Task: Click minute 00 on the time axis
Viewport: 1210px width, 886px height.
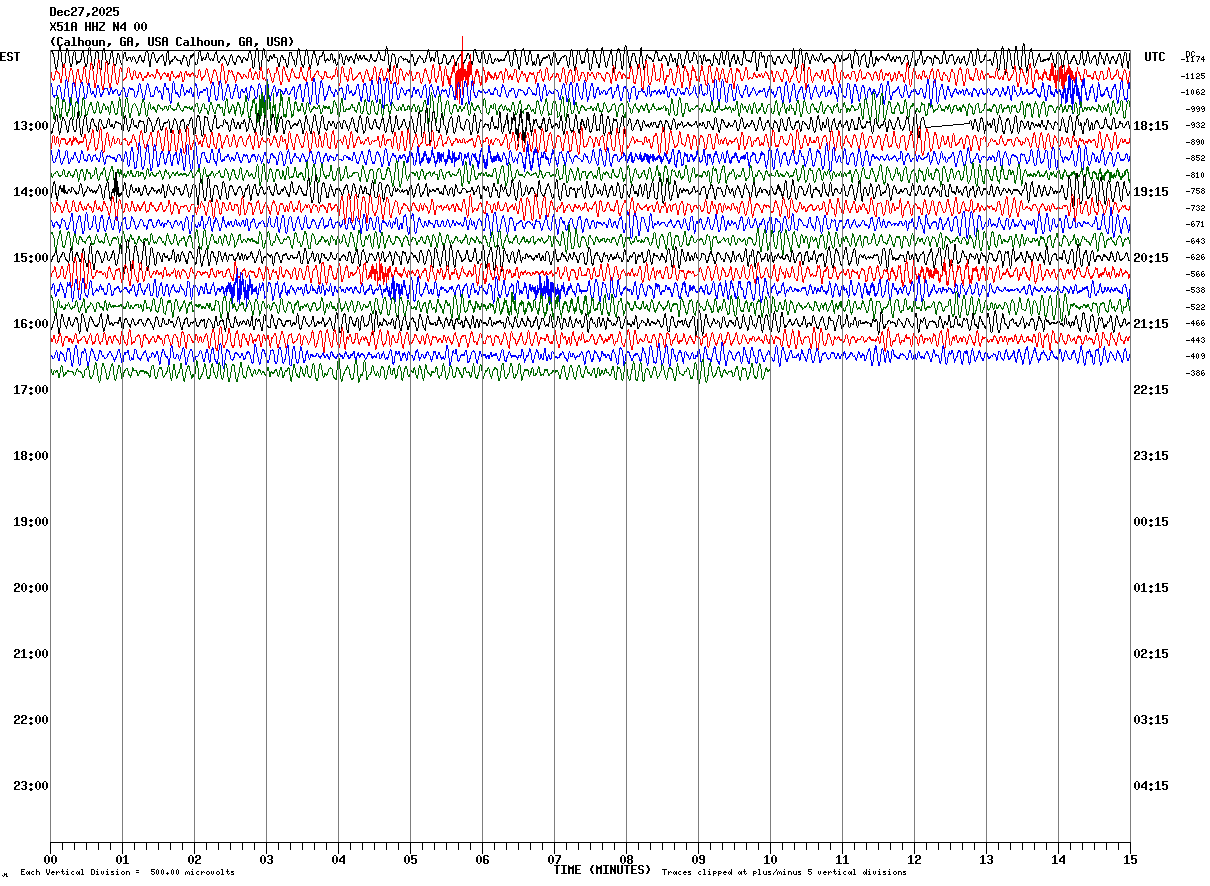Action: tap(50, 860)
